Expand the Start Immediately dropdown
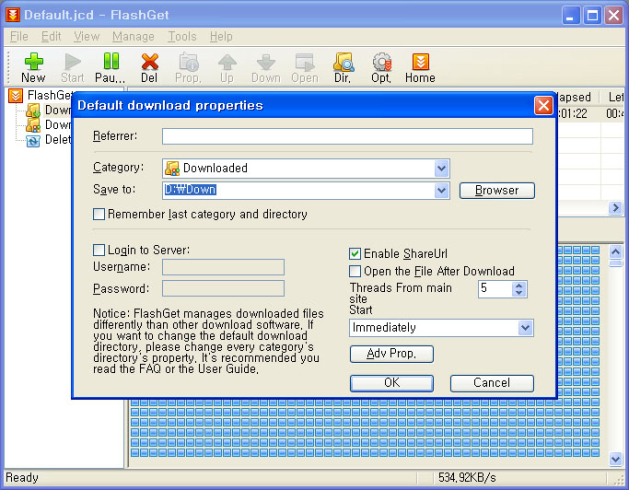 (526, 328)
